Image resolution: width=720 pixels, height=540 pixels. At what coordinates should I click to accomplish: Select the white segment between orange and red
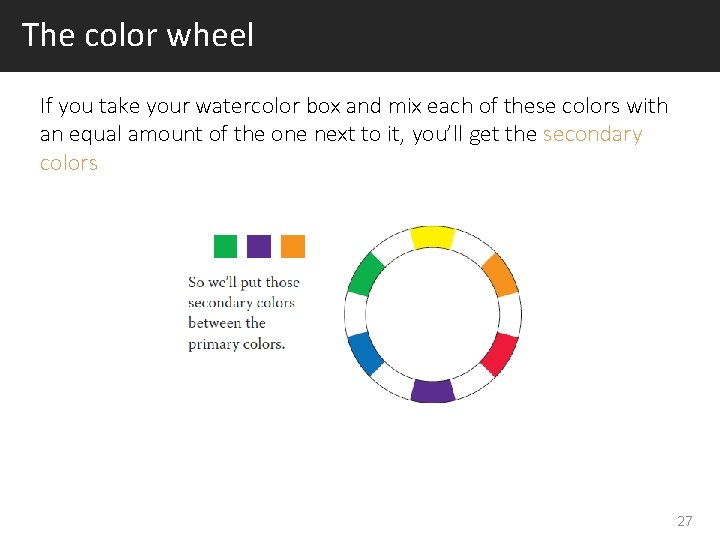(x=511, y=314)
